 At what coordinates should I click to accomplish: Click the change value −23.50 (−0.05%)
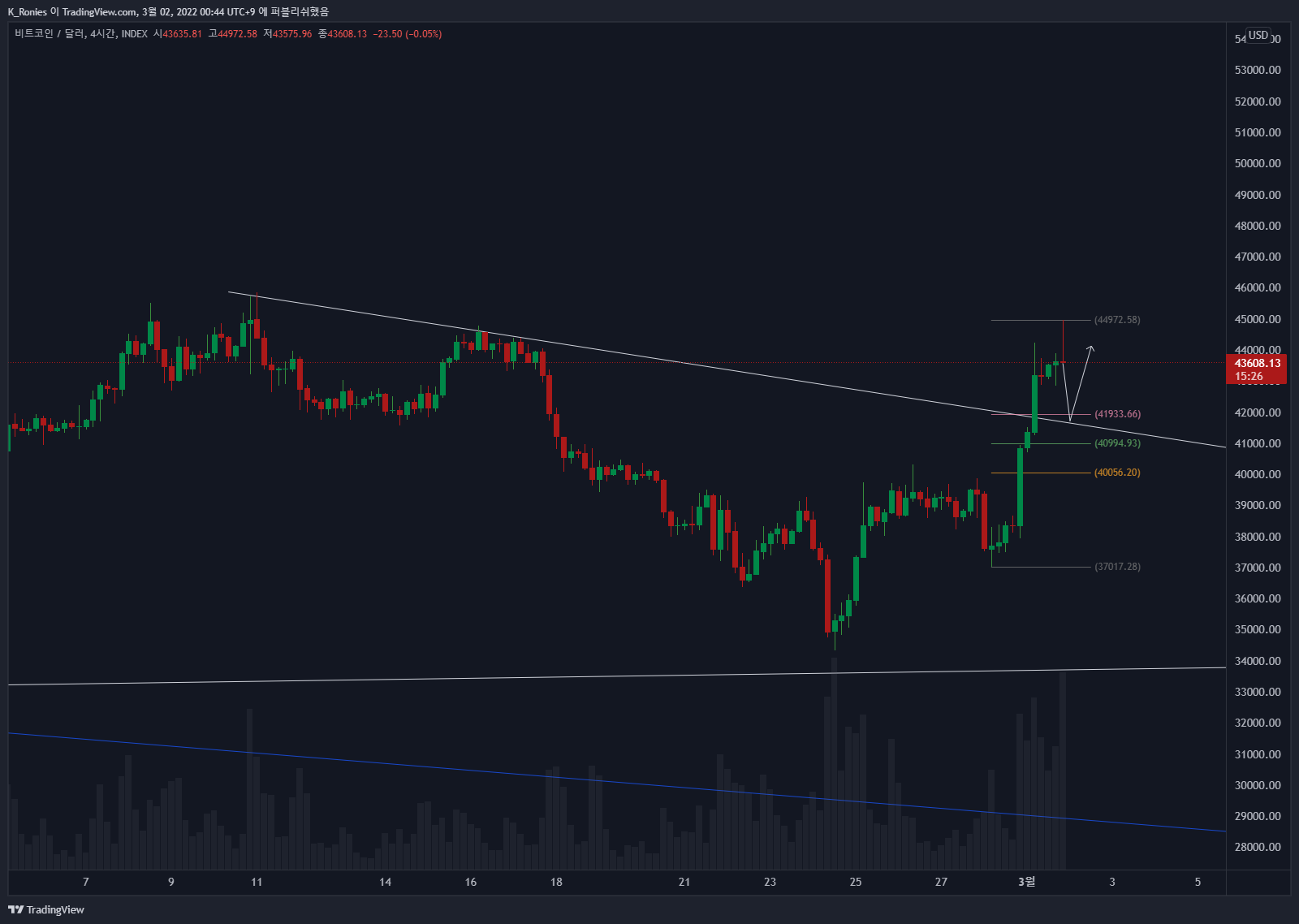coord(408,34)
